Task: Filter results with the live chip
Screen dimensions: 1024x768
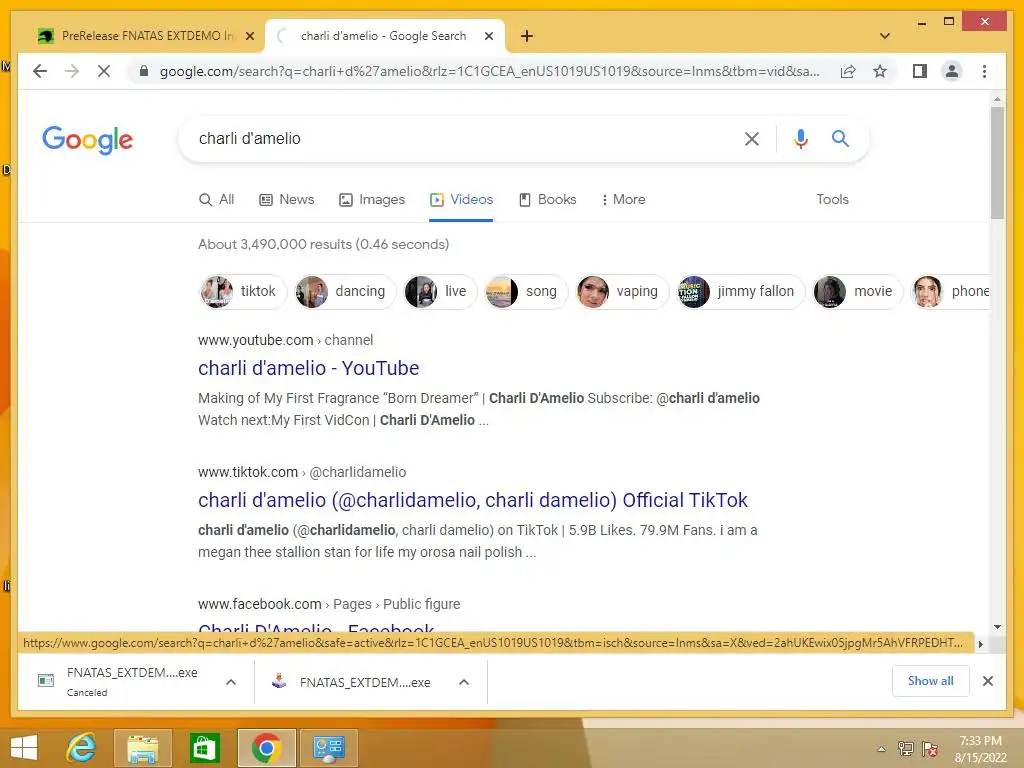Action: (440, 291)
